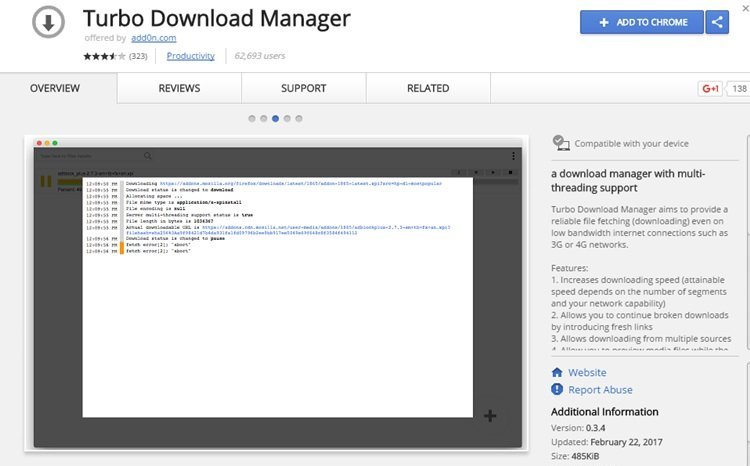Click the search magnifier icon in preview
The width and height of the screenshot is (750, 466).
click(x=148, y=156)
